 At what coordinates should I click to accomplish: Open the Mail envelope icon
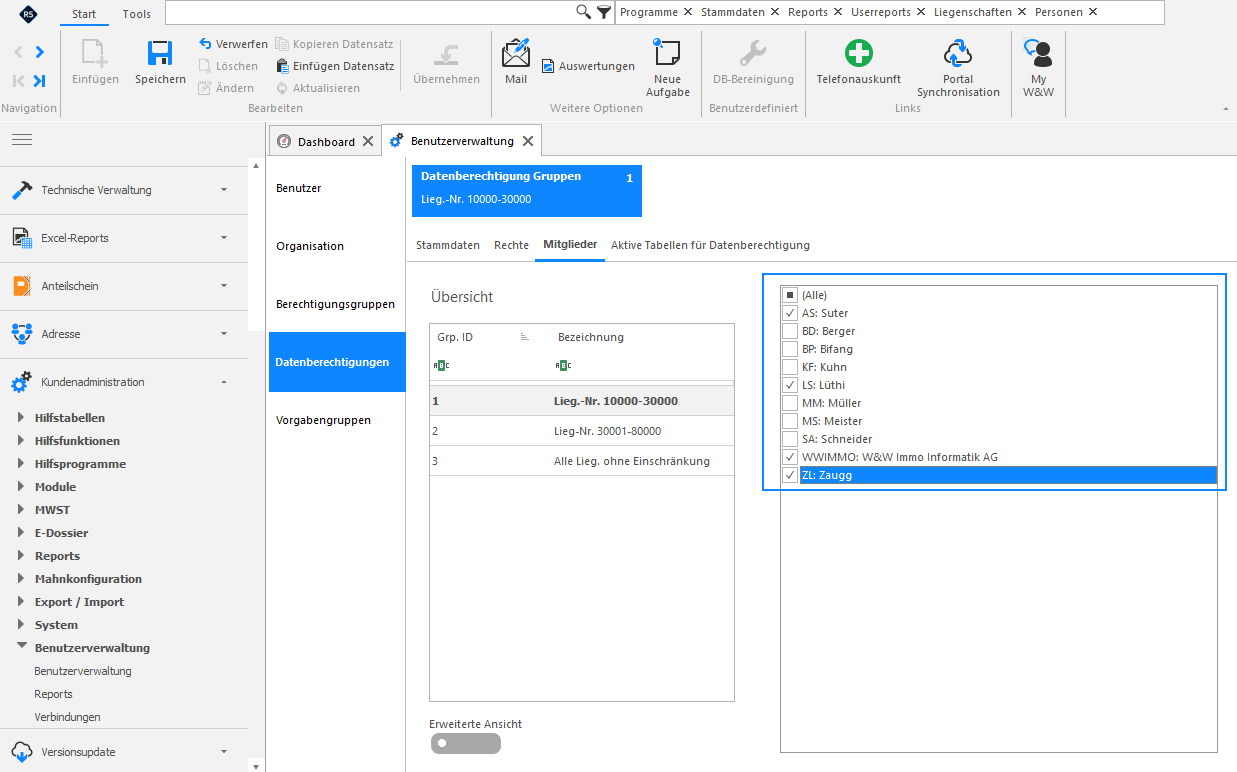[516, 52]
